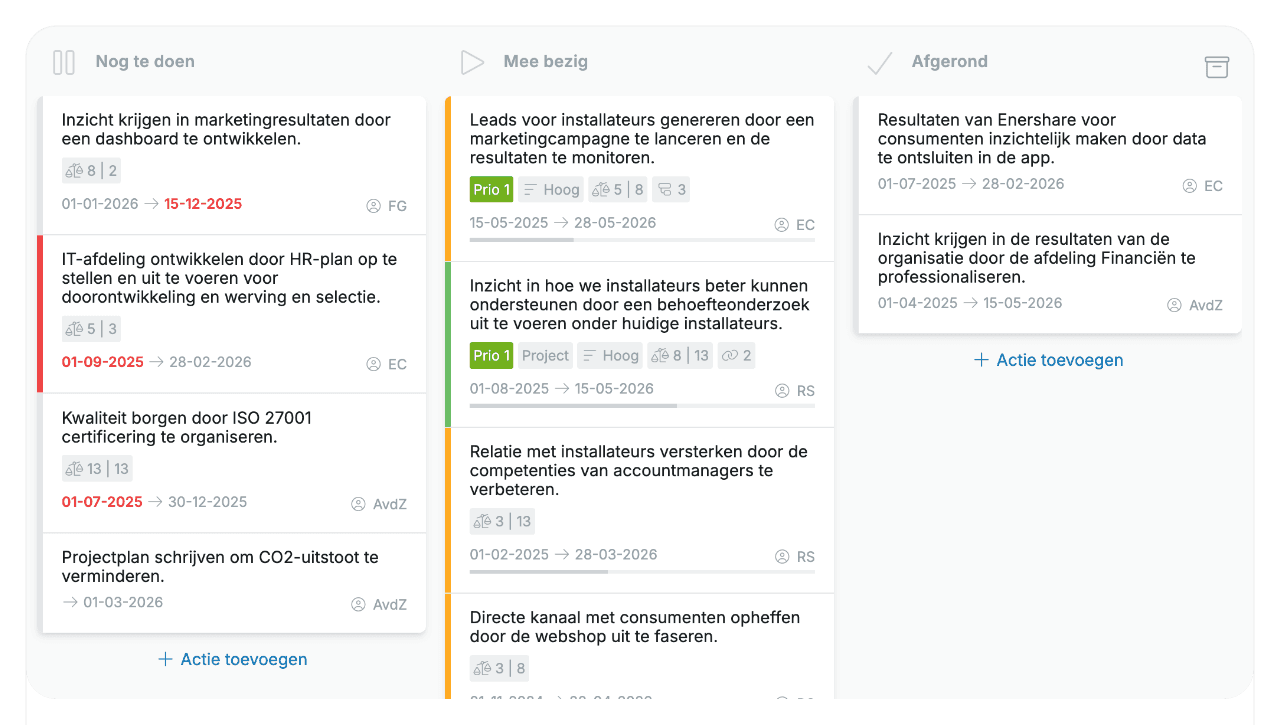Viewport: 1280px width, 725px height.
Task: Click the scale badge 8 | 2 on the dashboard card
Action: point(91,171)
